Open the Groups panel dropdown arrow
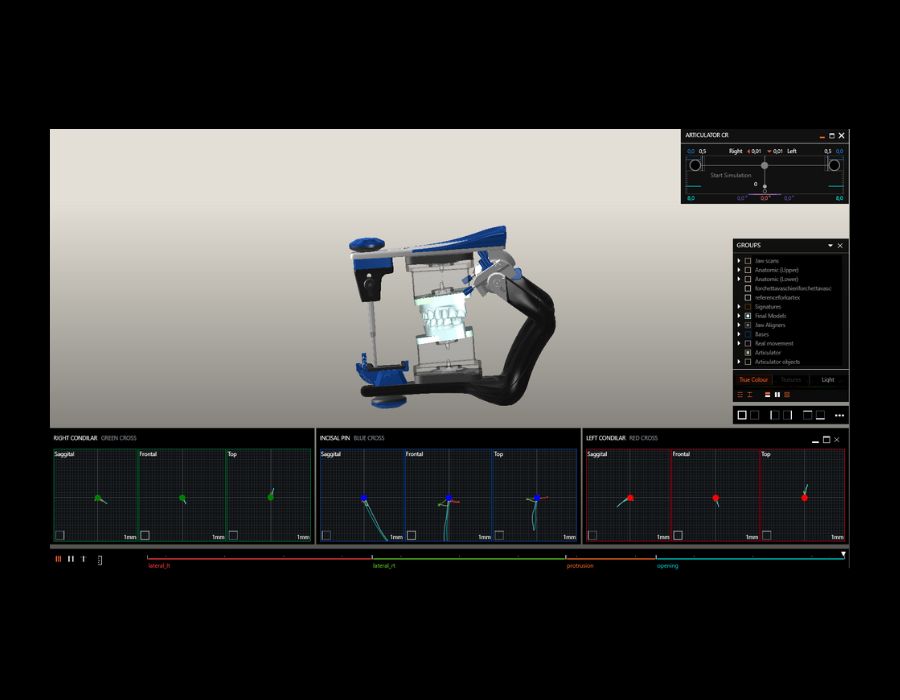 tap(830, 245)
